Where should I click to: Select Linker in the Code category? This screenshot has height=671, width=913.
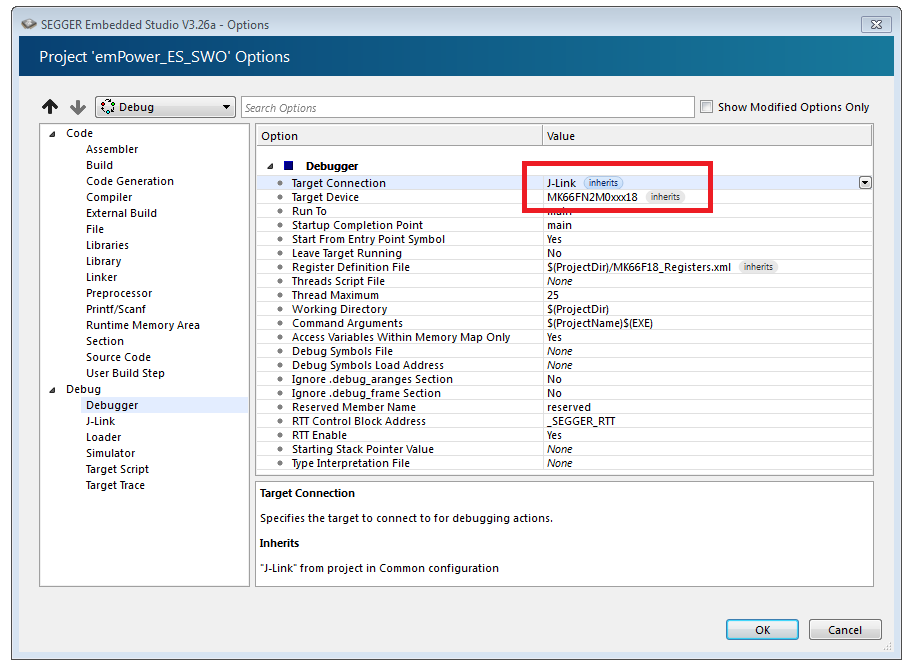coord(101,277)
